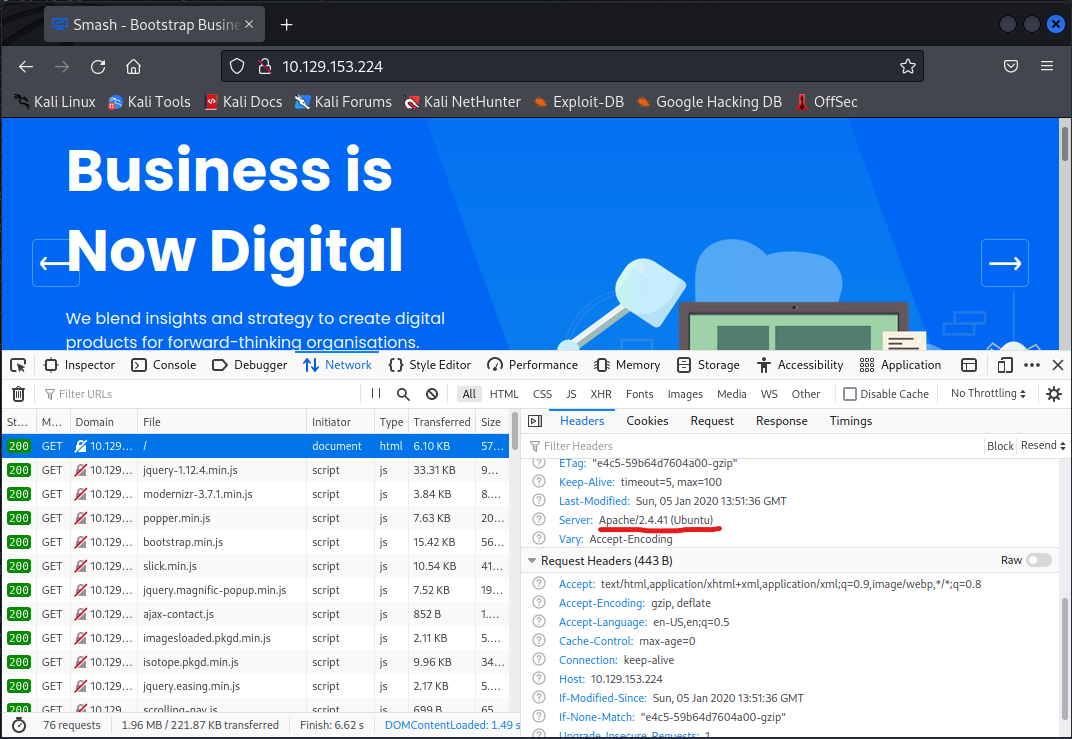Show next slide with right arrow

[1004, 263]
